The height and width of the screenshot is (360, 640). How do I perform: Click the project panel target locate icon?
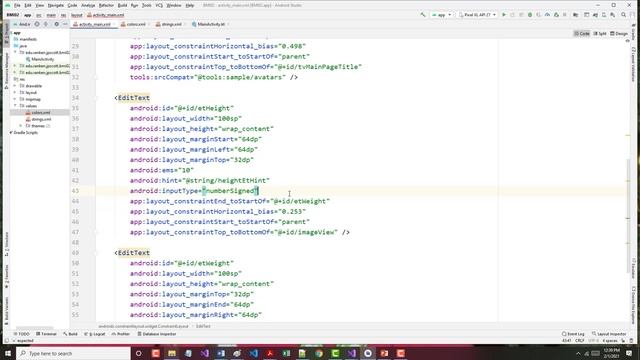[37, 24]
